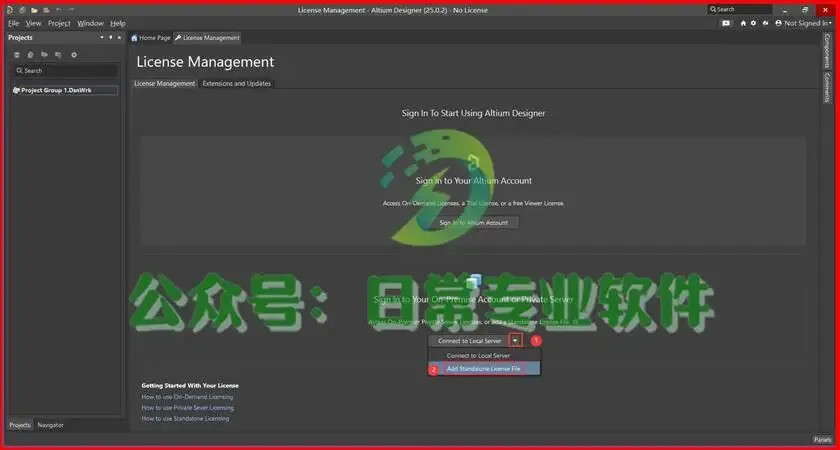Open How to use Private Server Licensing link

coord(188,408)
